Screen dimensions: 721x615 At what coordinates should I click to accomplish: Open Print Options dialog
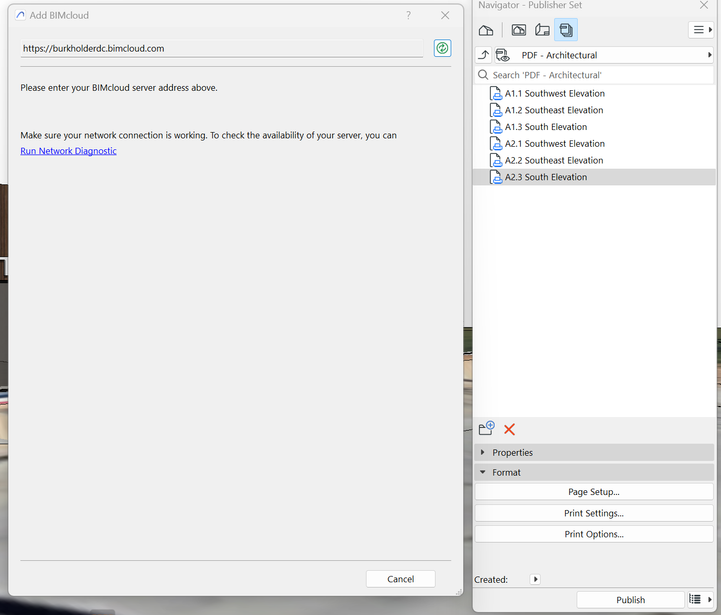(x=594, y=534)
